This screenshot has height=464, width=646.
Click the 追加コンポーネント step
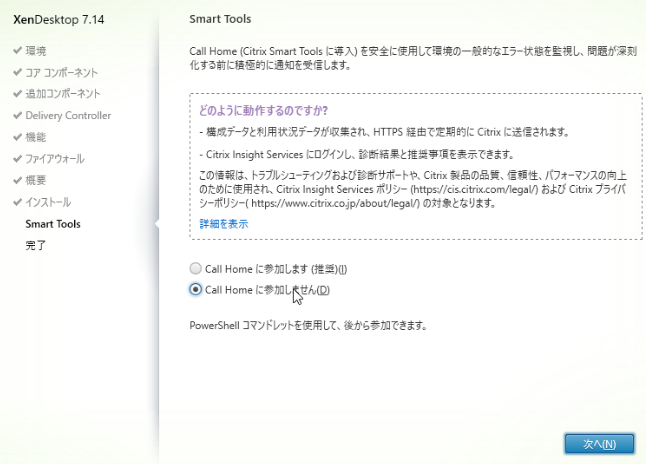63,94
